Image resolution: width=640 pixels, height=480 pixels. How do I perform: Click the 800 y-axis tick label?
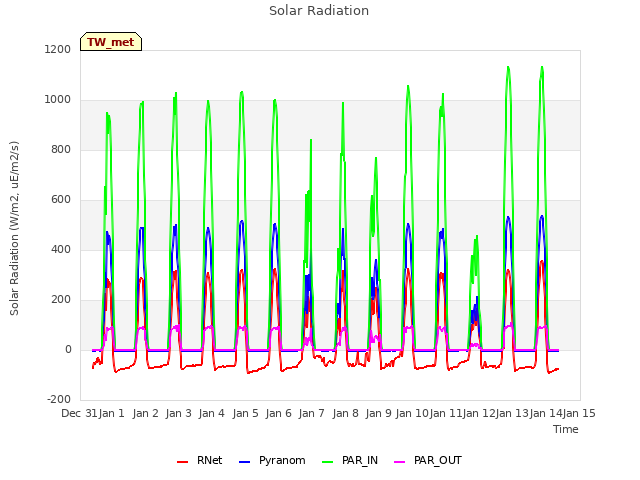(61, 149)
